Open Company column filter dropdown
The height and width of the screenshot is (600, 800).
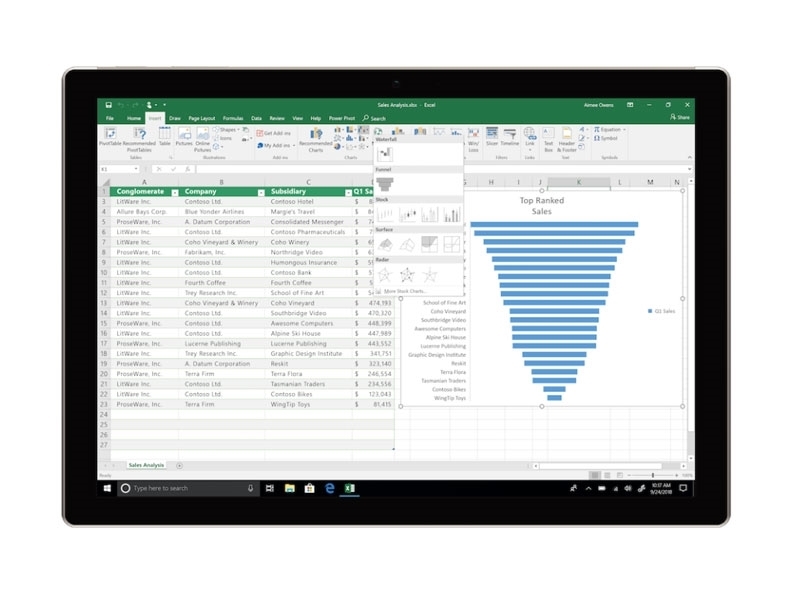click(261, 192)
